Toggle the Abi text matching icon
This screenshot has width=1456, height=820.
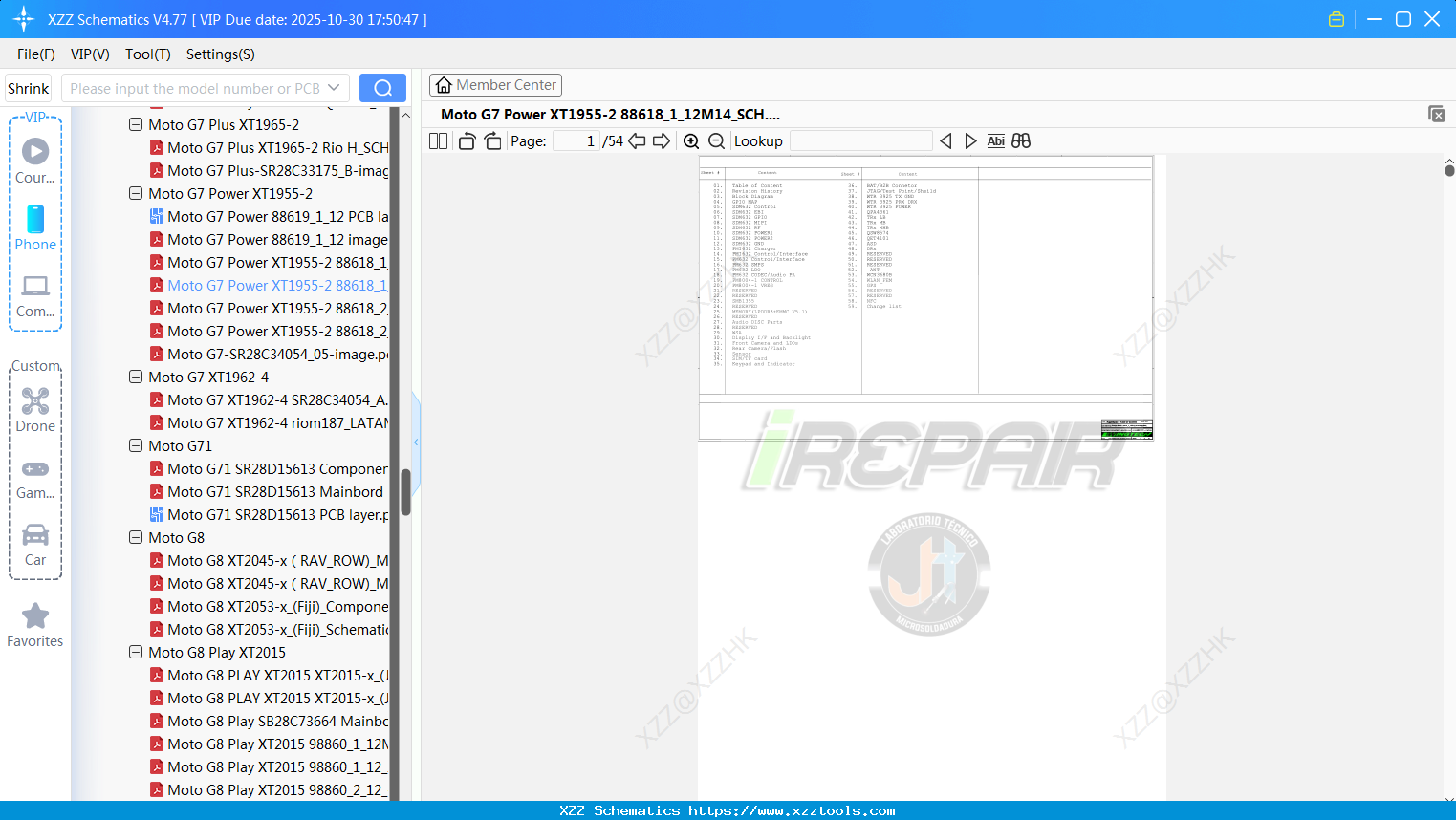point(996,141)
